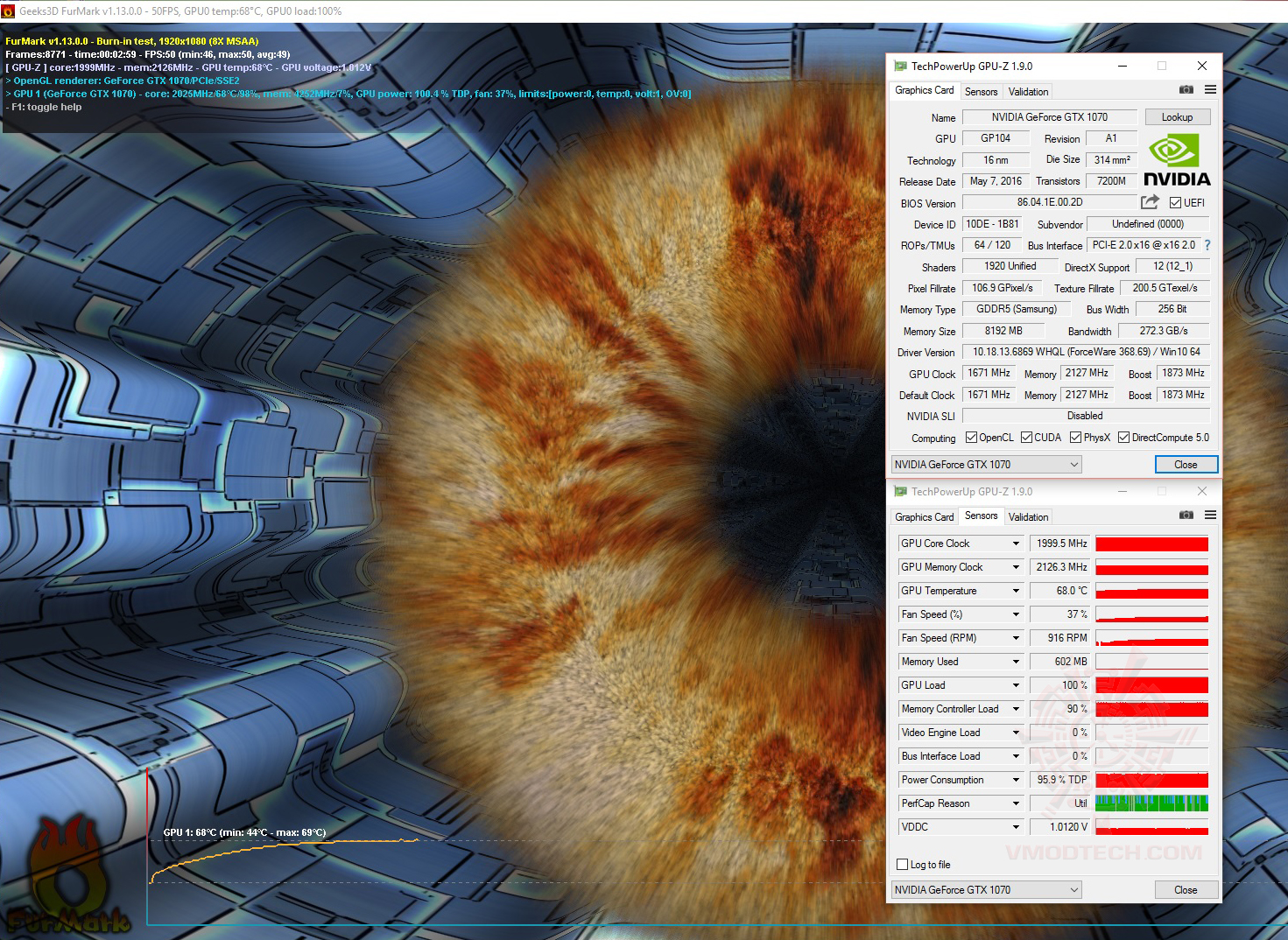The width and height of the screenshot is (1288, 940).
Task: Click the PerfCap Reason green and blue graph
Action: (1151, 803)
